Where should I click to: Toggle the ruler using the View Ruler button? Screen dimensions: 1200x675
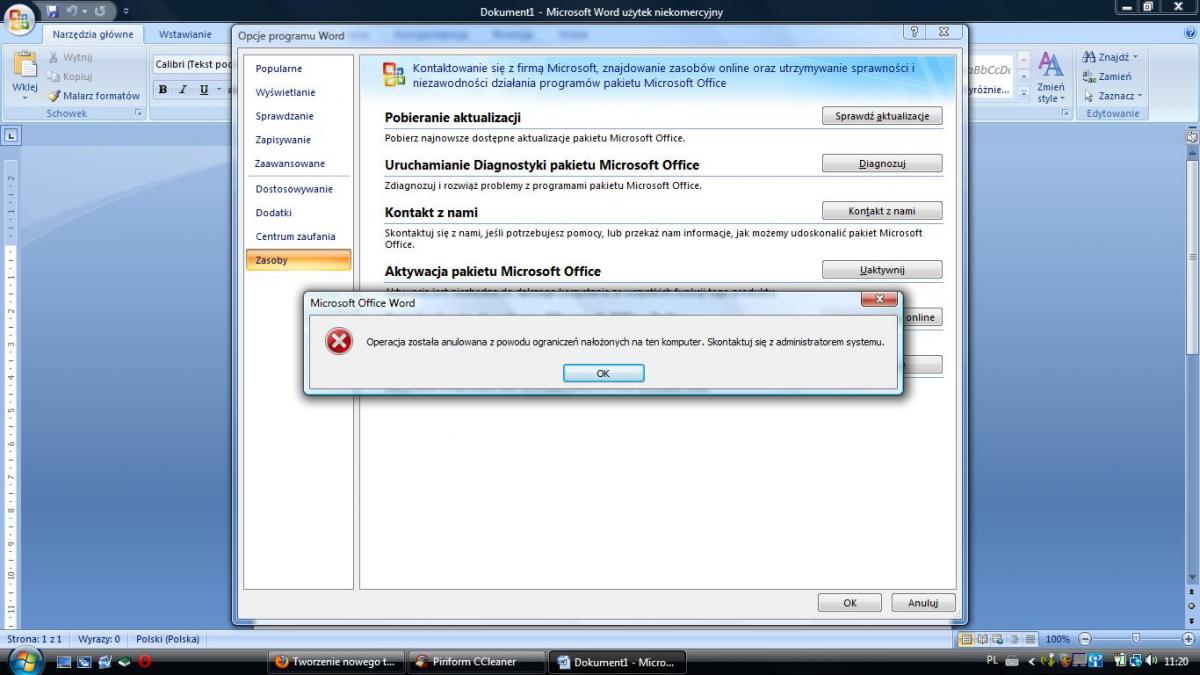coord(1192,135)
